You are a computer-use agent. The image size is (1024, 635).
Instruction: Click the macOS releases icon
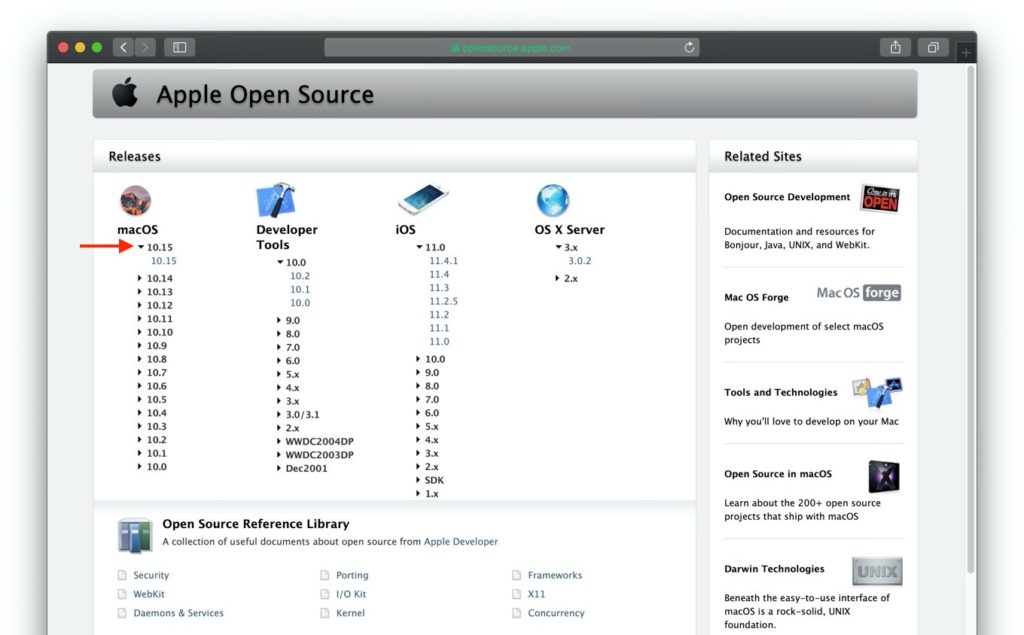136,199
